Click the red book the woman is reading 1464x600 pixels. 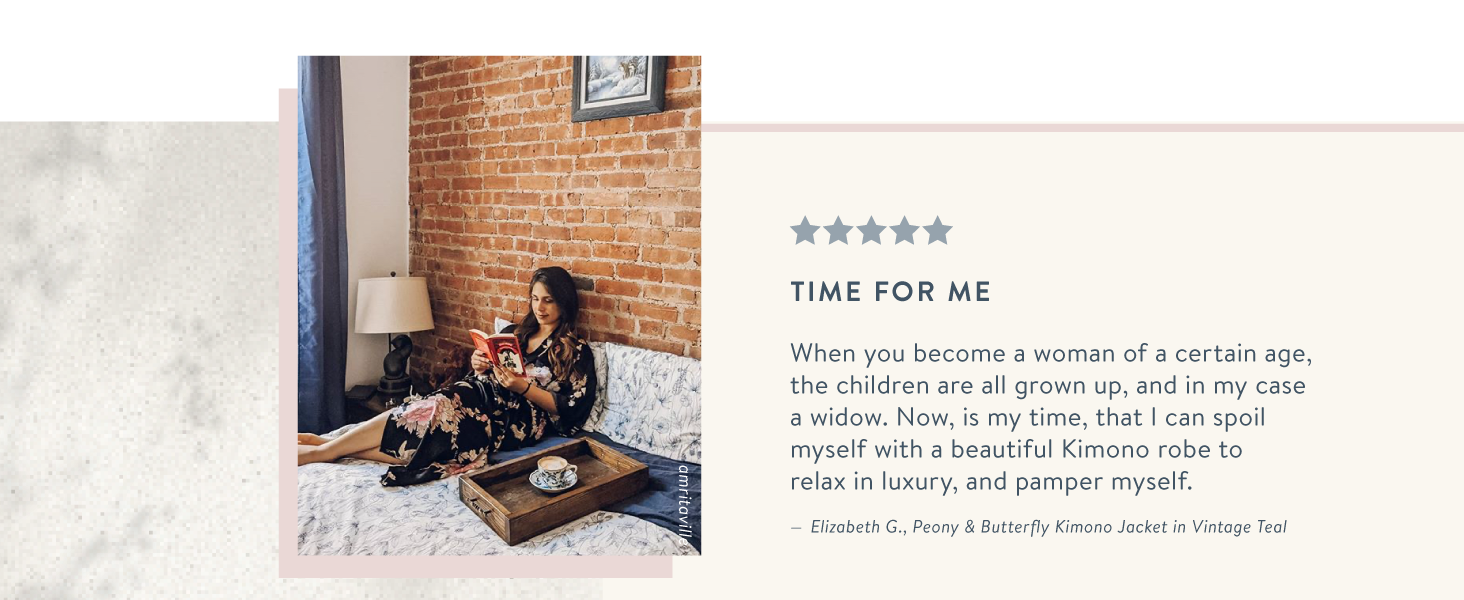coord(498,350)
